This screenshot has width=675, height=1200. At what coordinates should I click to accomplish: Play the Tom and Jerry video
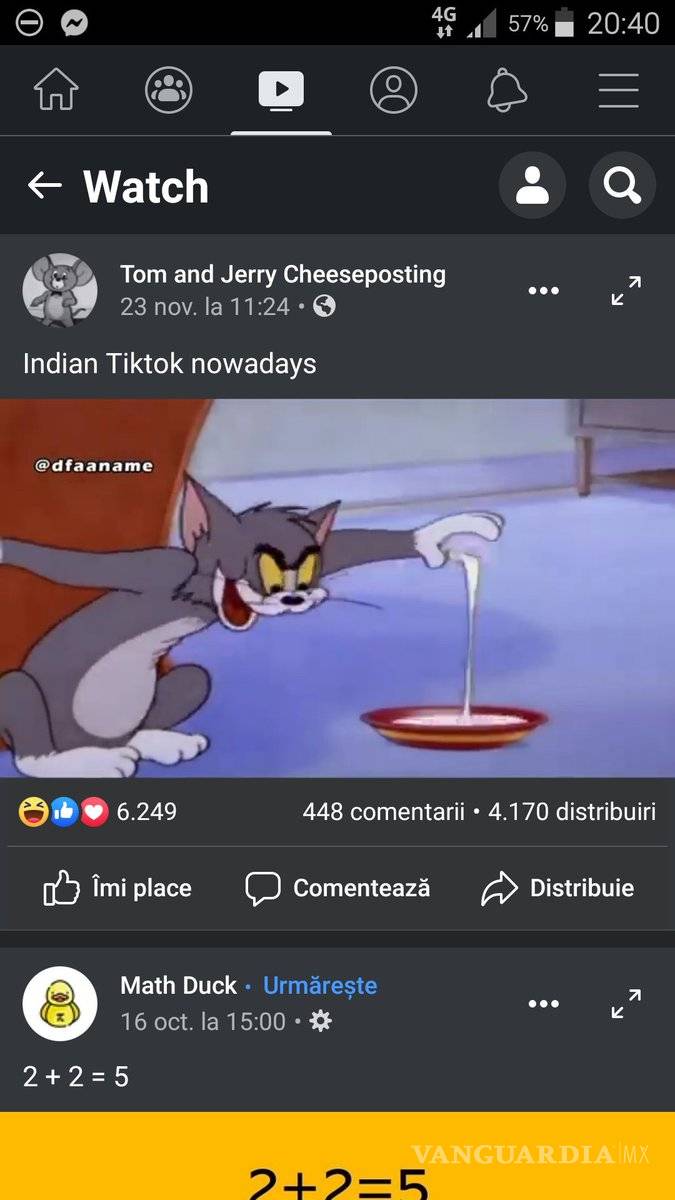click(337, 588)
